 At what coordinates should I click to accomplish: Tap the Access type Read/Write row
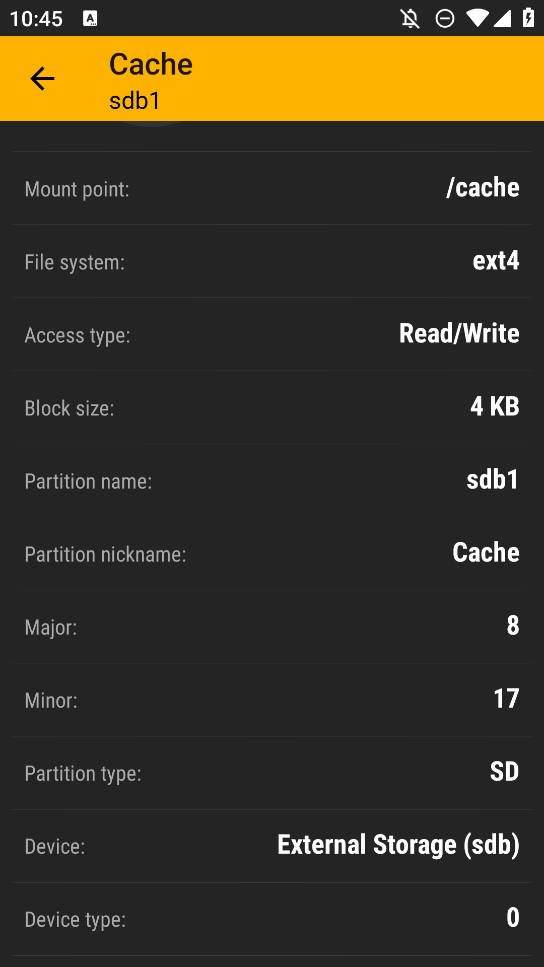point(272,334)
